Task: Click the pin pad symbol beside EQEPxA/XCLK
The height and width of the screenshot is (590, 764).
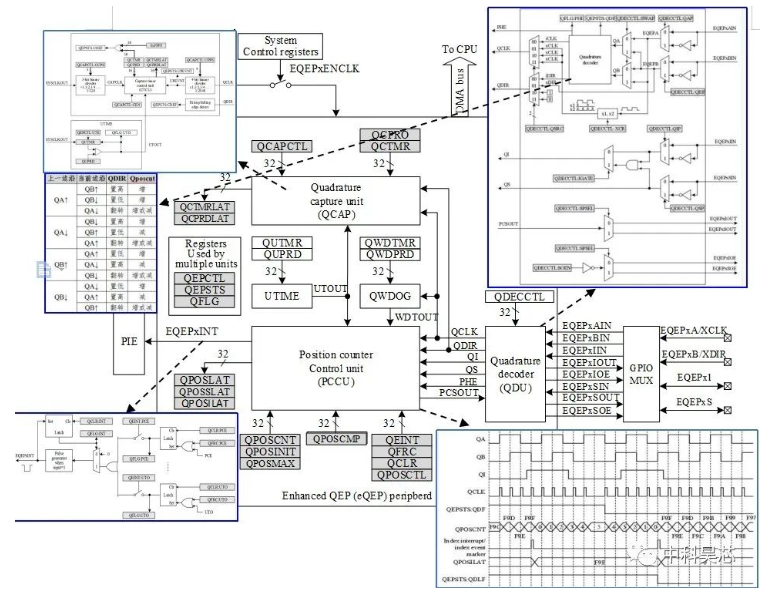Action: [x=728, y=337]
